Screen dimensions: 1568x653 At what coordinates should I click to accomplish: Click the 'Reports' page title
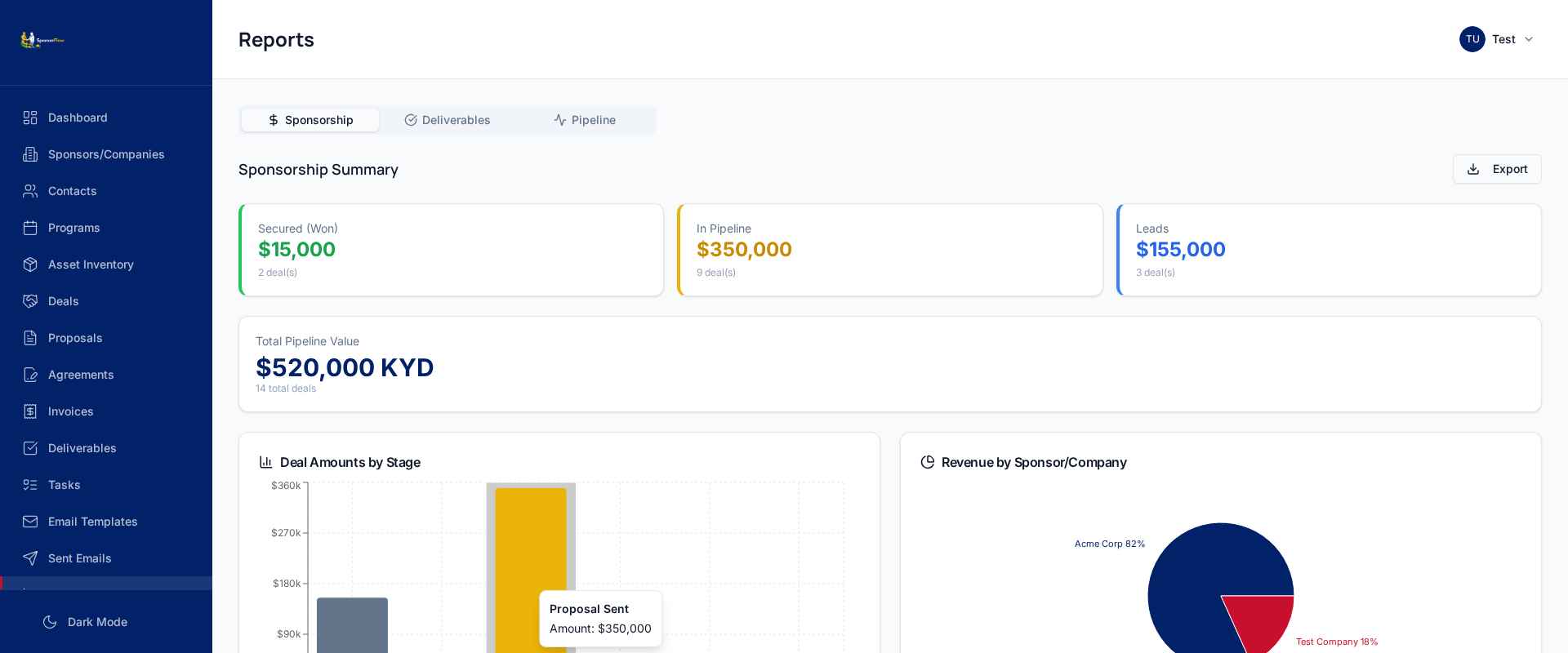pos(276,39)
